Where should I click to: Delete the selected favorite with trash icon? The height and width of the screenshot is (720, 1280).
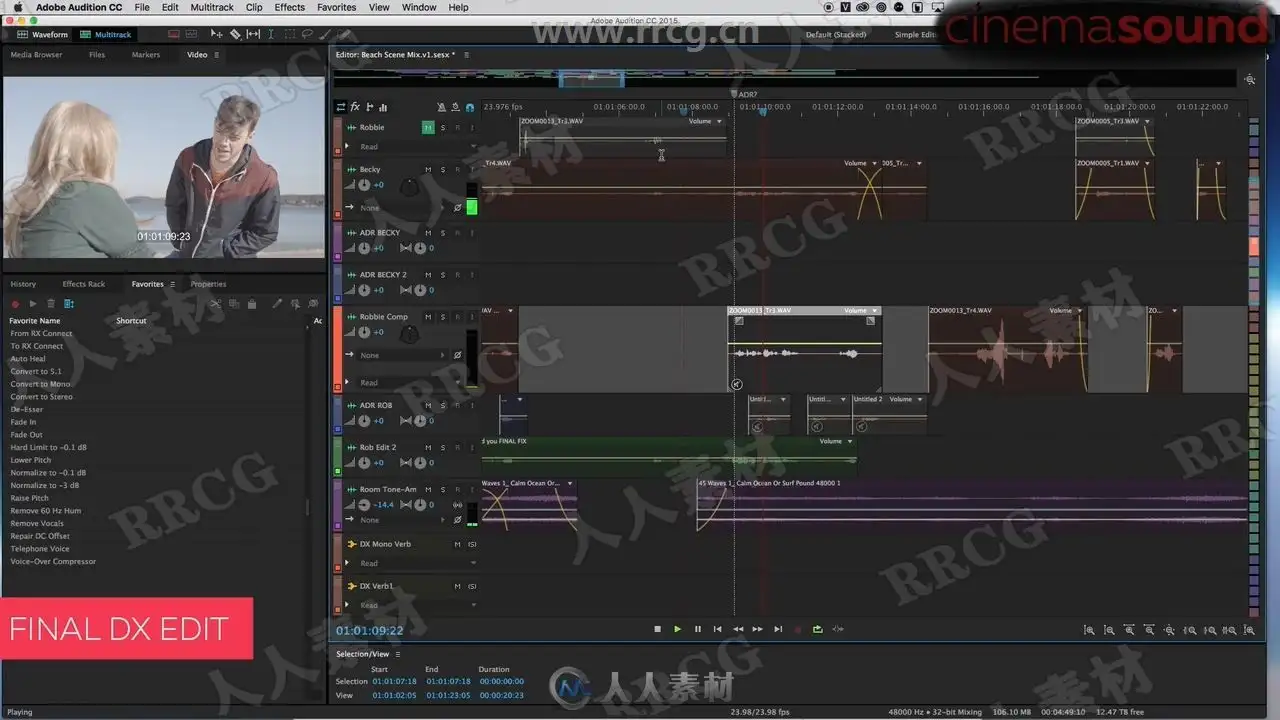click(51, 303)
